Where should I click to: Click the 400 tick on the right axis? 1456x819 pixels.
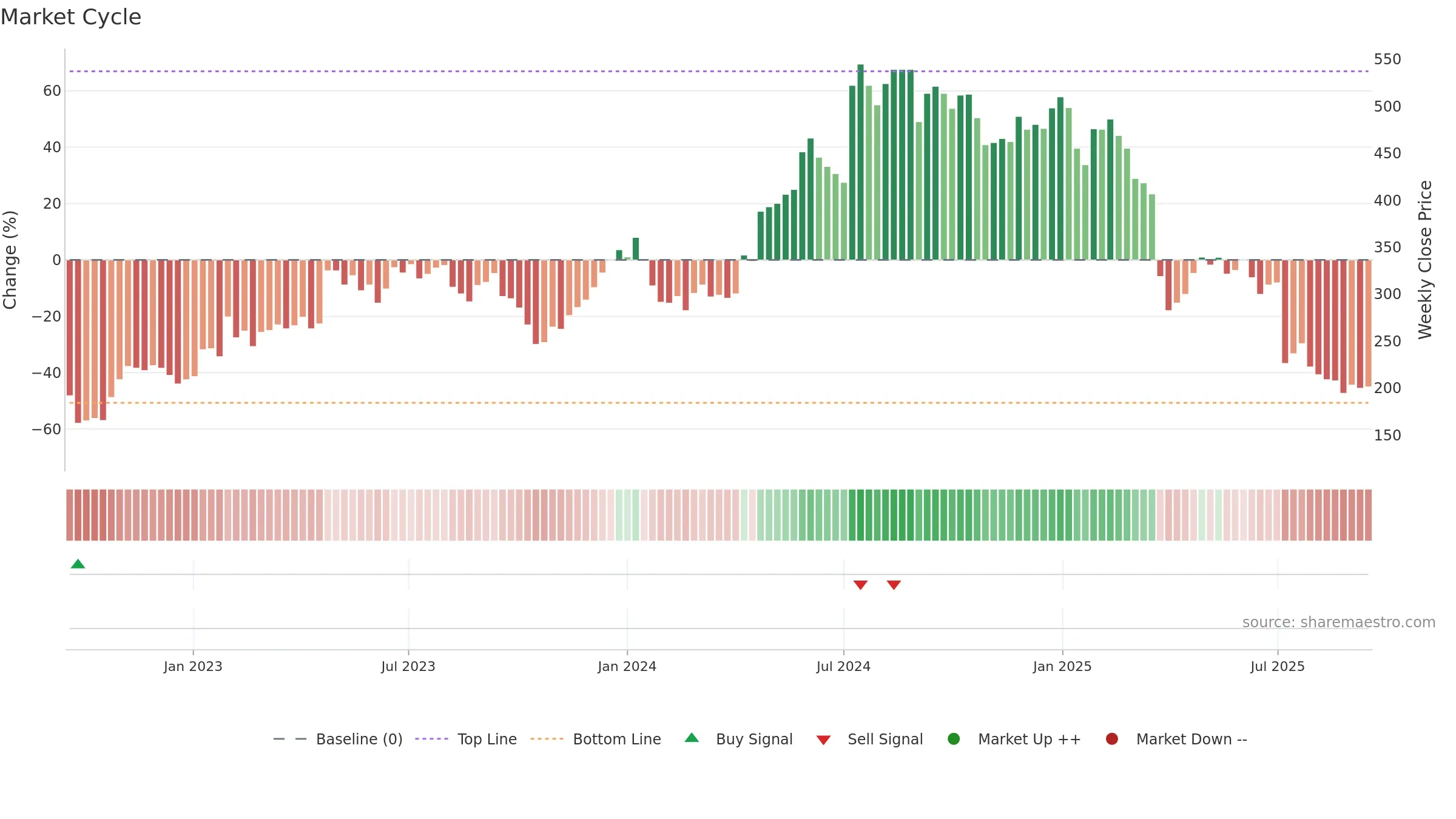pos(1387,201)
